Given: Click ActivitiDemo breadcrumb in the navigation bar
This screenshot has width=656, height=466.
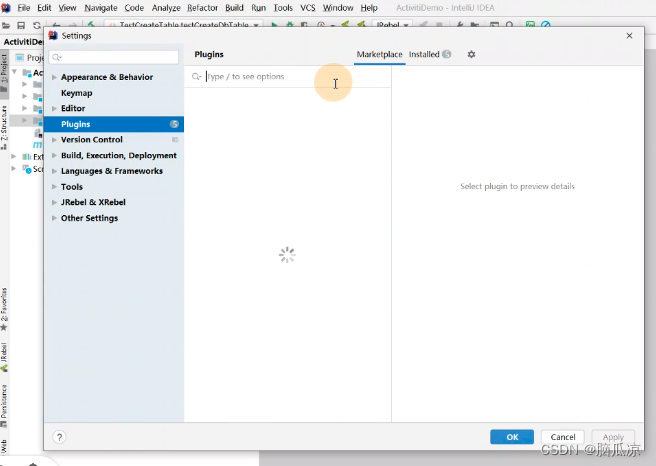Looking at the screenshot, I should pos(23,42).
